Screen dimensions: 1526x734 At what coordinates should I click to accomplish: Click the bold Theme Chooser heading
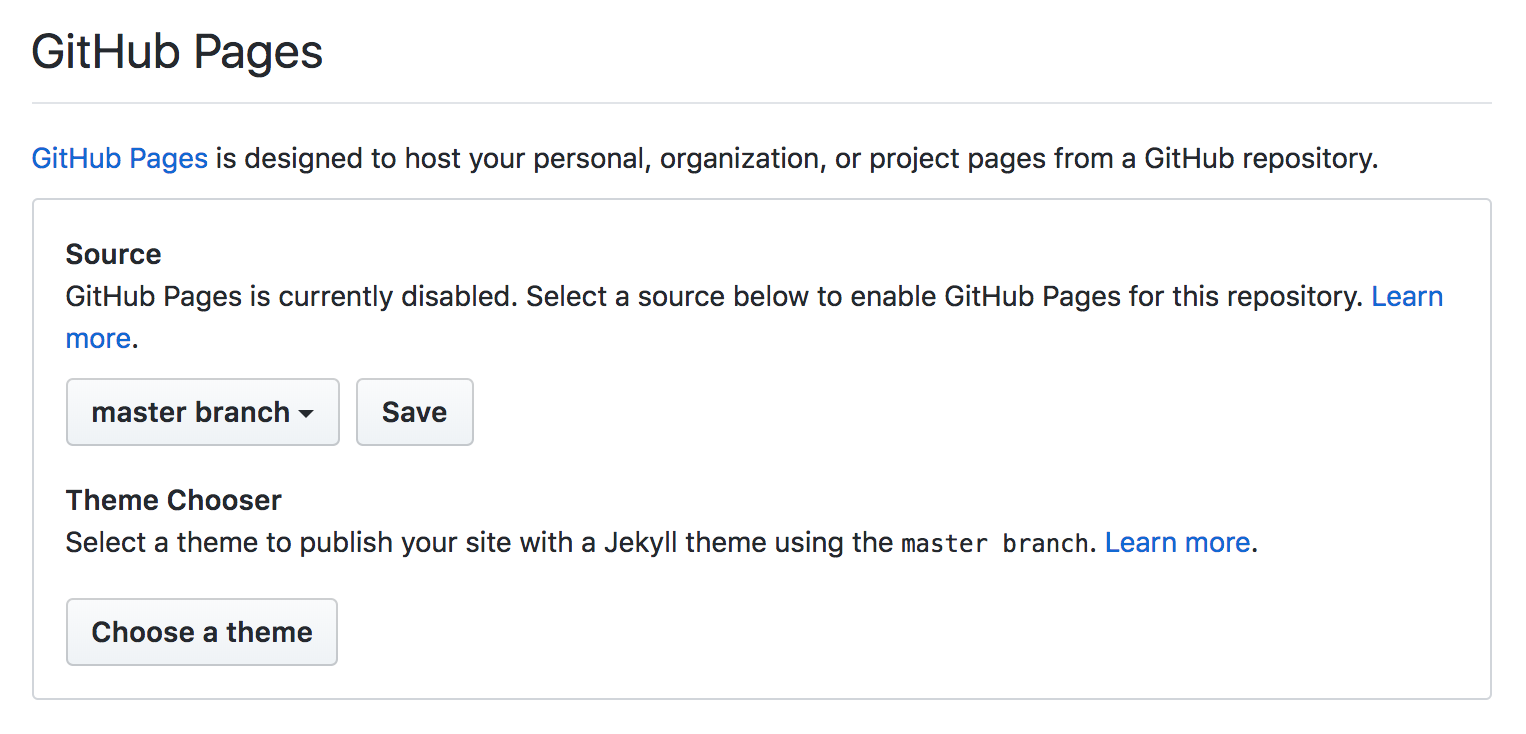(174, 500)
